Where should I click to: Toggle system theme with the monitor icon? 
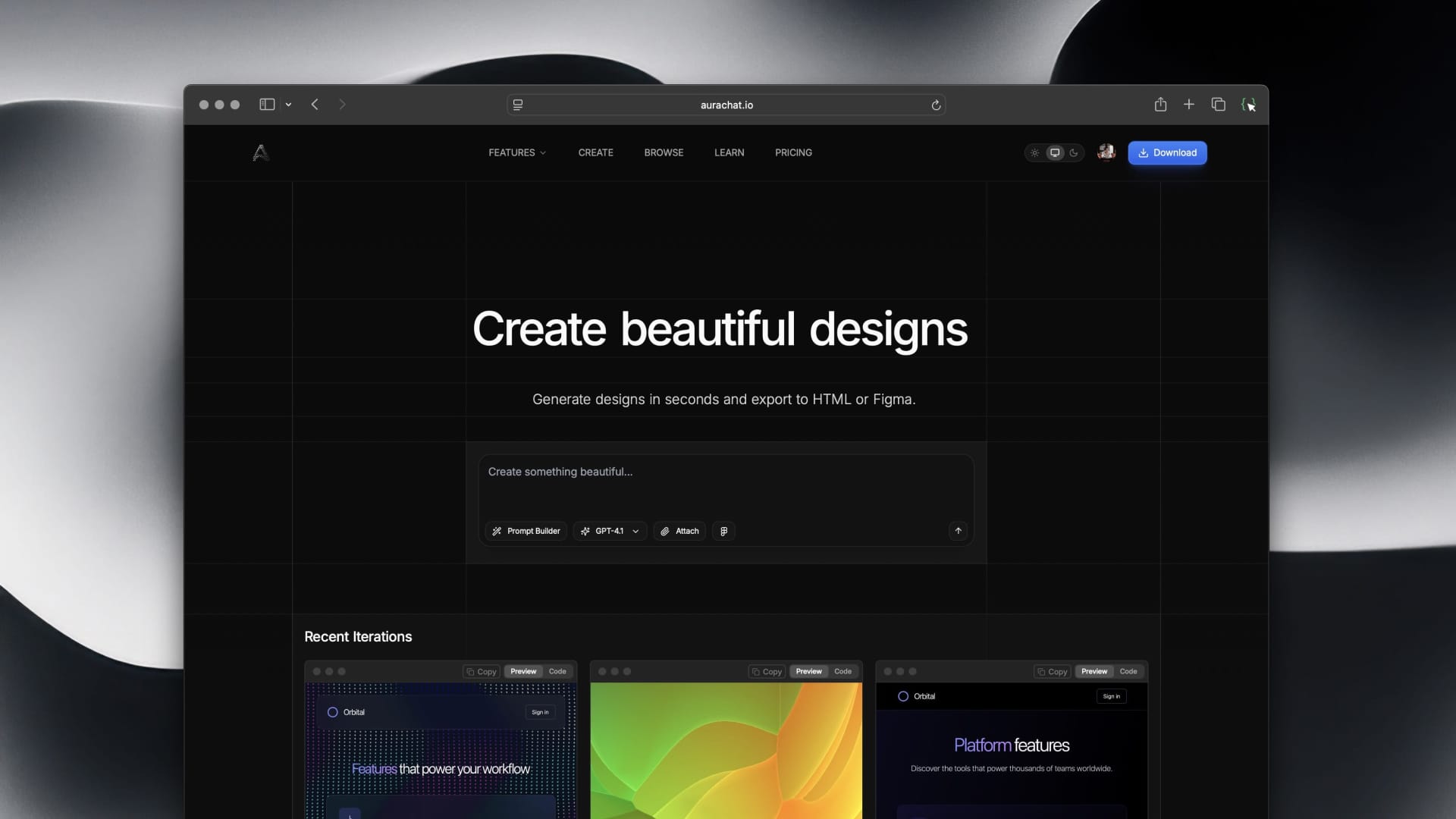(x=1054, y=152)
